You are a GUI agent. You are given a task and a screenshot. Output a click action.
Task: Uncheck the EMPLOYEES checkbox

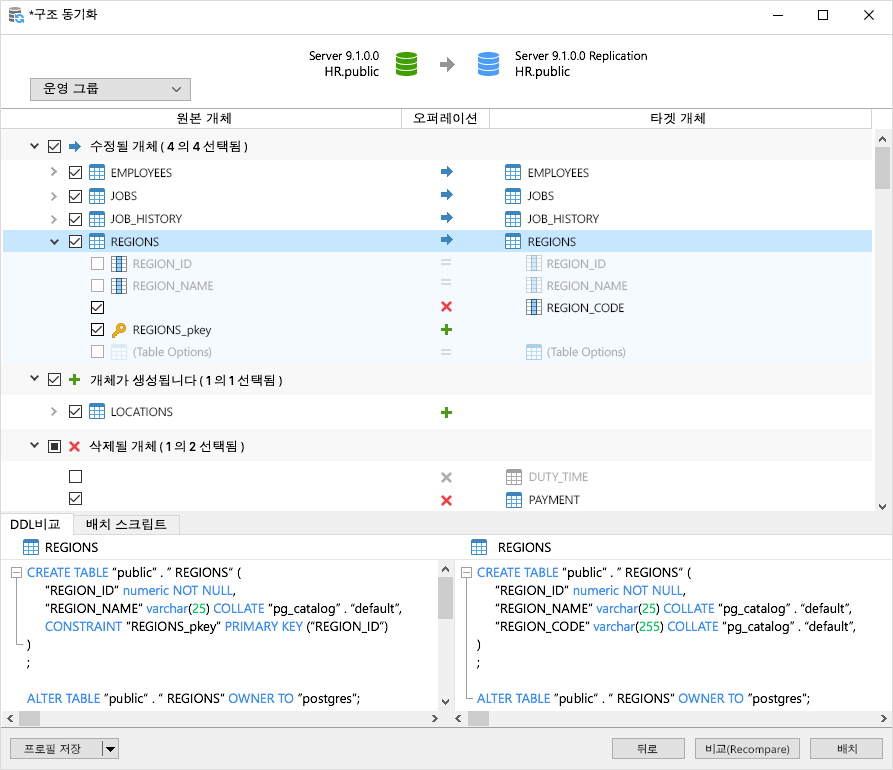tap(75, 173)
